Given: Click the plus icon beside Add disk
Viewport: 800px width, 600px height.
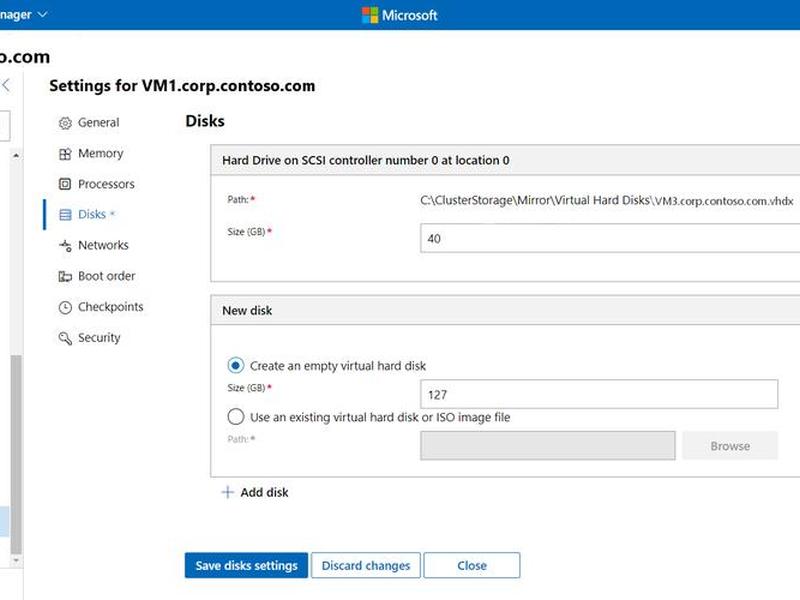Looking at the screenshot, I should pyautogui.click(x=228, y=492).
